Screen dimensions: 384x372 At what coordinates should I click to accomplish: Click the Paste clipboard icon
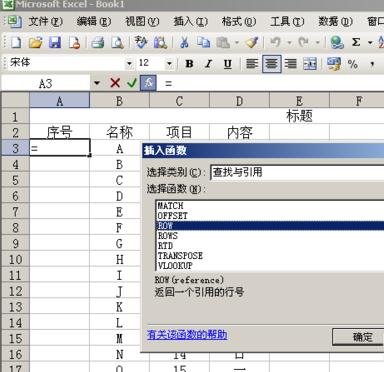click(x=223, y=43)
